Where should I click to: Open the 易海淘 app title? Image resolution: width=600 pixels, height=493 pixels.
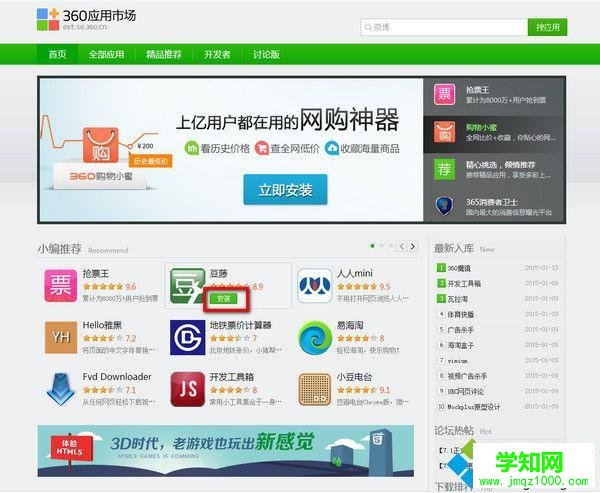pyautogui.click(x=350, y=325)
